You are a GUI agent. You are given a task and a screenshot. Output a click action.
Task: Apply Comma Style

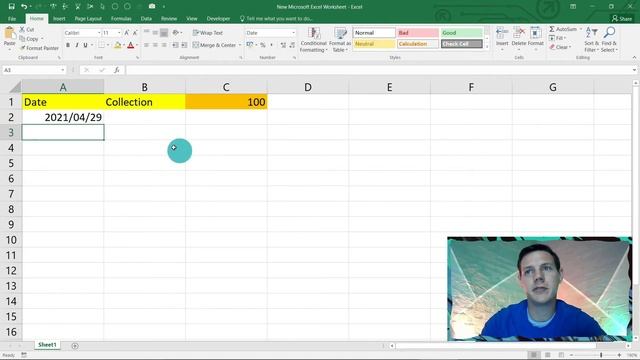pyautogui.click(x=271, y=45)
